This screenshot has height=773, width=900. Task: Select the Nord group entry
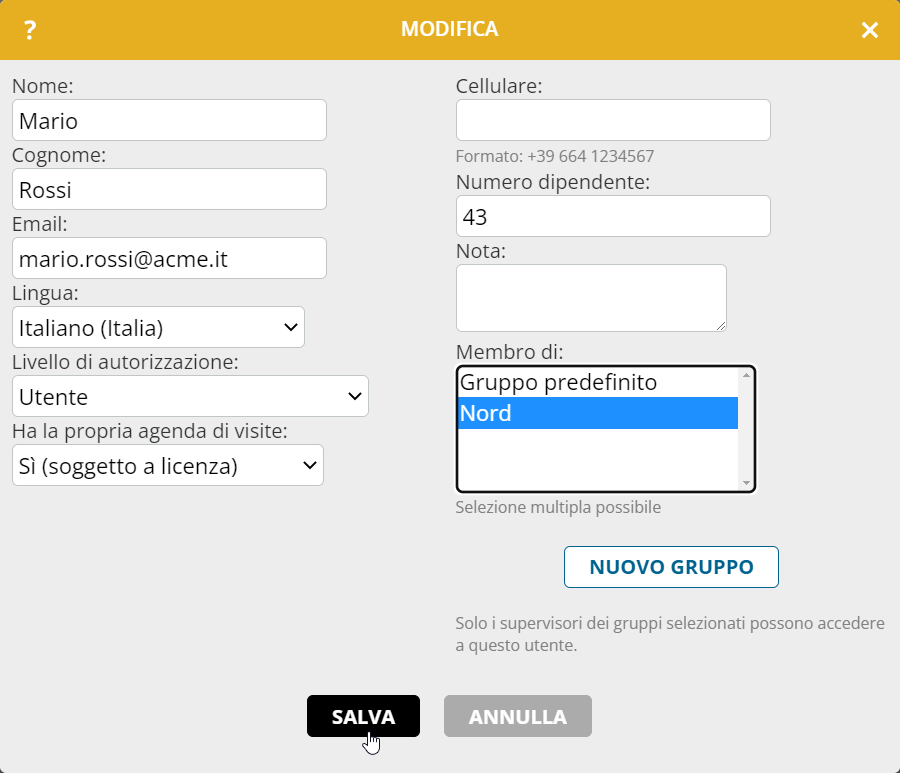click(x=598, y=413)
